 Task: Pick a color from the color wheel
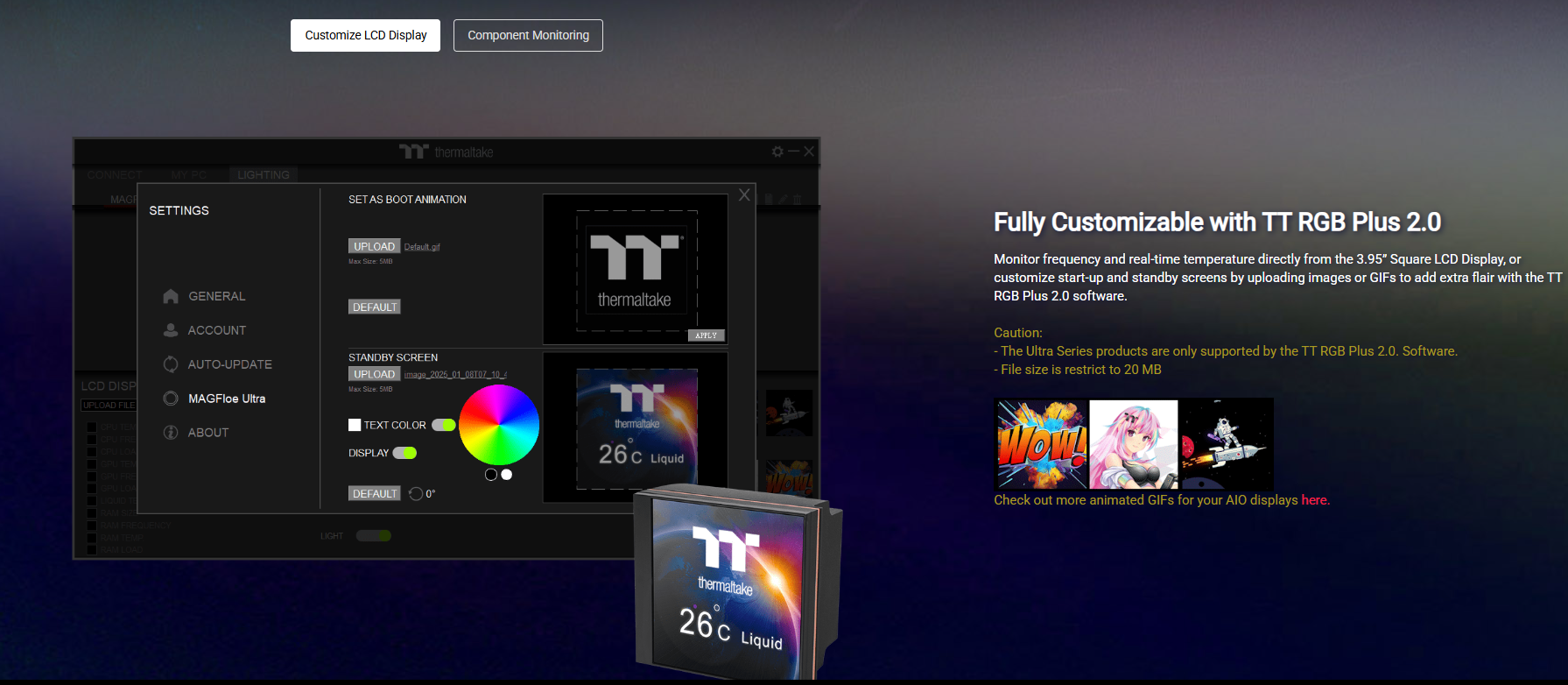(x=499, y=425)
